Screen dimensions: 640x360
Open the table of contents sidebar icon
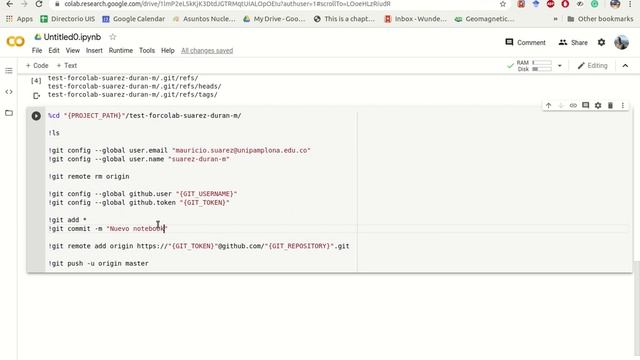9,71
